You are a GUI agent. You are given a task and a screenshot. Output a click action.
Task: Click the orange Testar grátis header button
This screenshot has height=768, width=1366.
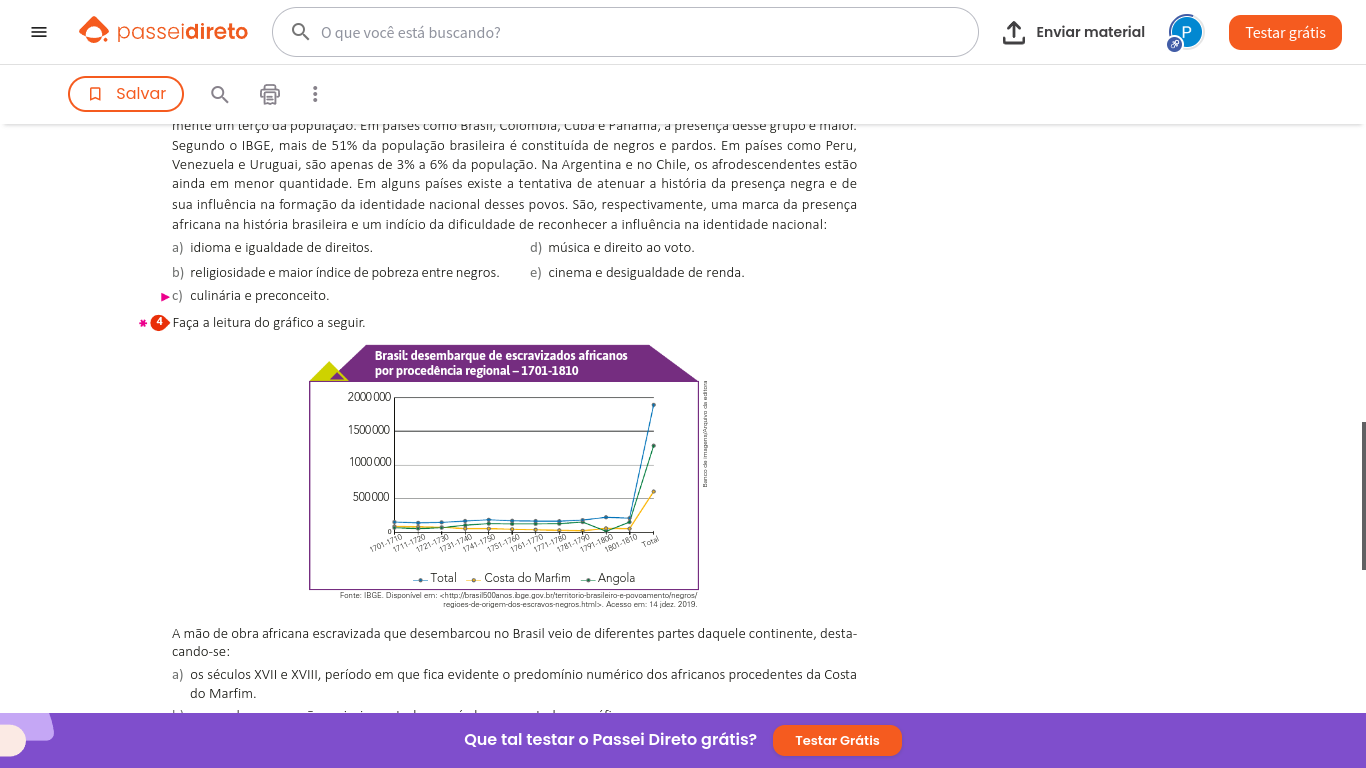coord(1285,32)
